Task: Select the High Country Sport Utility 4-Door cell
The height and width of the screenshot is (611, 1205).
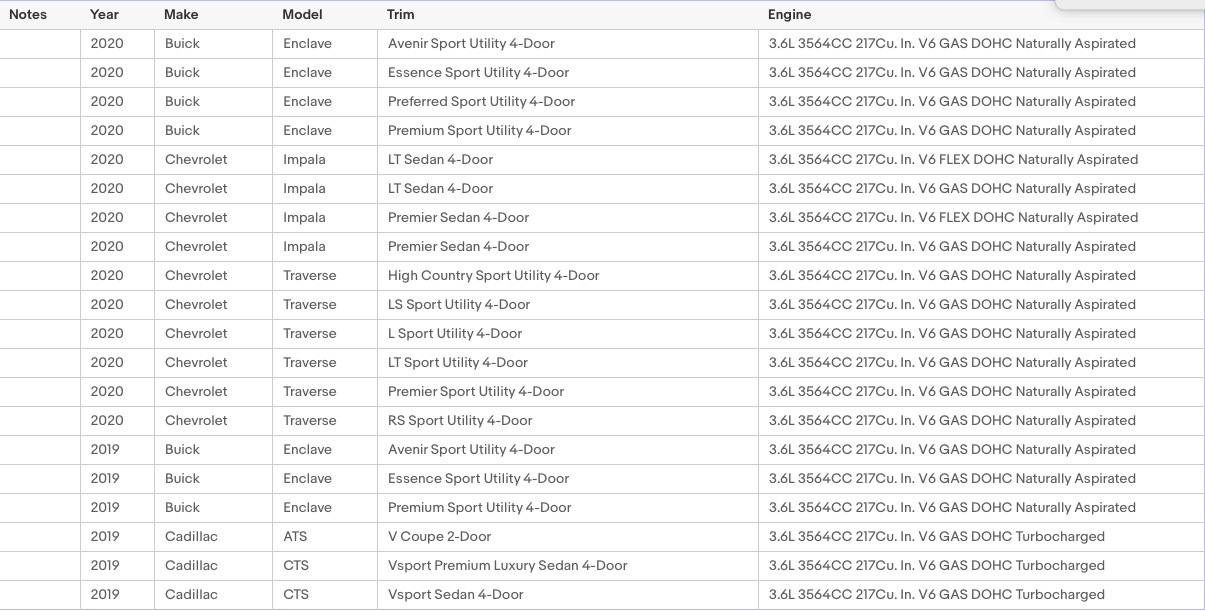Action: (x=568, y=276)
